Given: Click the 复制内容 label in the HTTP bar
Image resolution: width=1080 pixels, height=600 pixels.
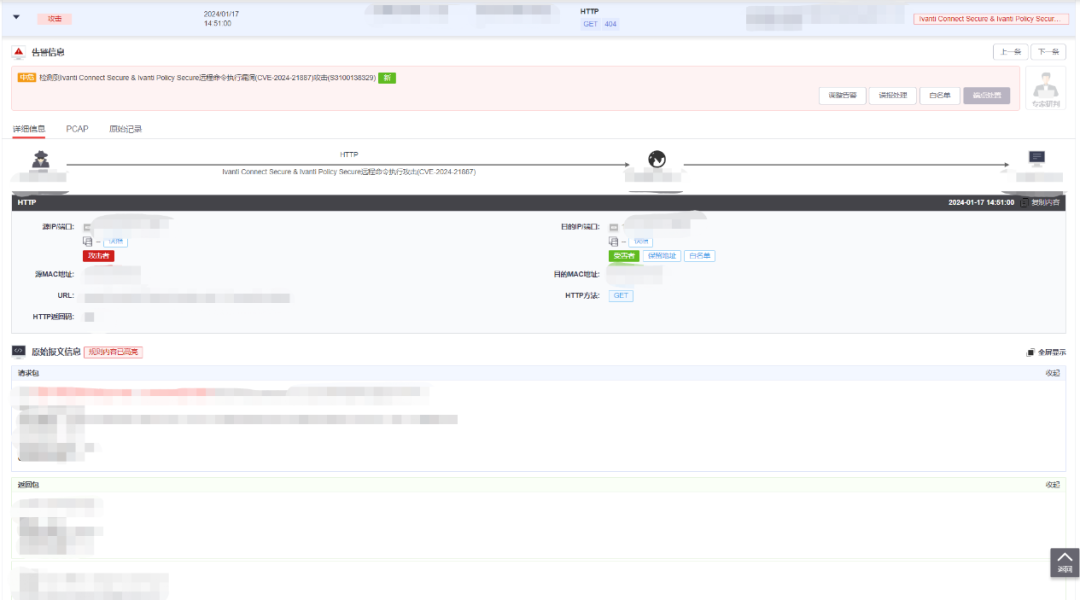Looking at the screenshot, I should tap(1045, 203).
